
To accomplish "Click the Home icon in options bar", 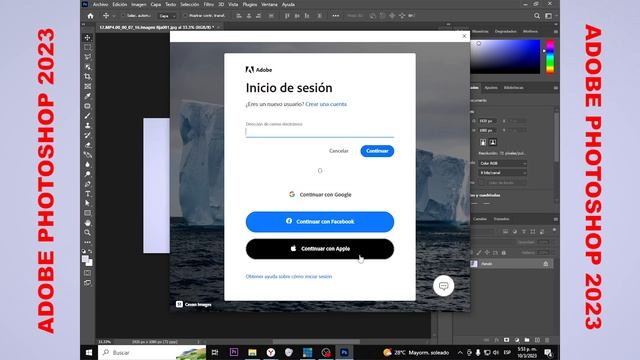I will tap(91, 16).
